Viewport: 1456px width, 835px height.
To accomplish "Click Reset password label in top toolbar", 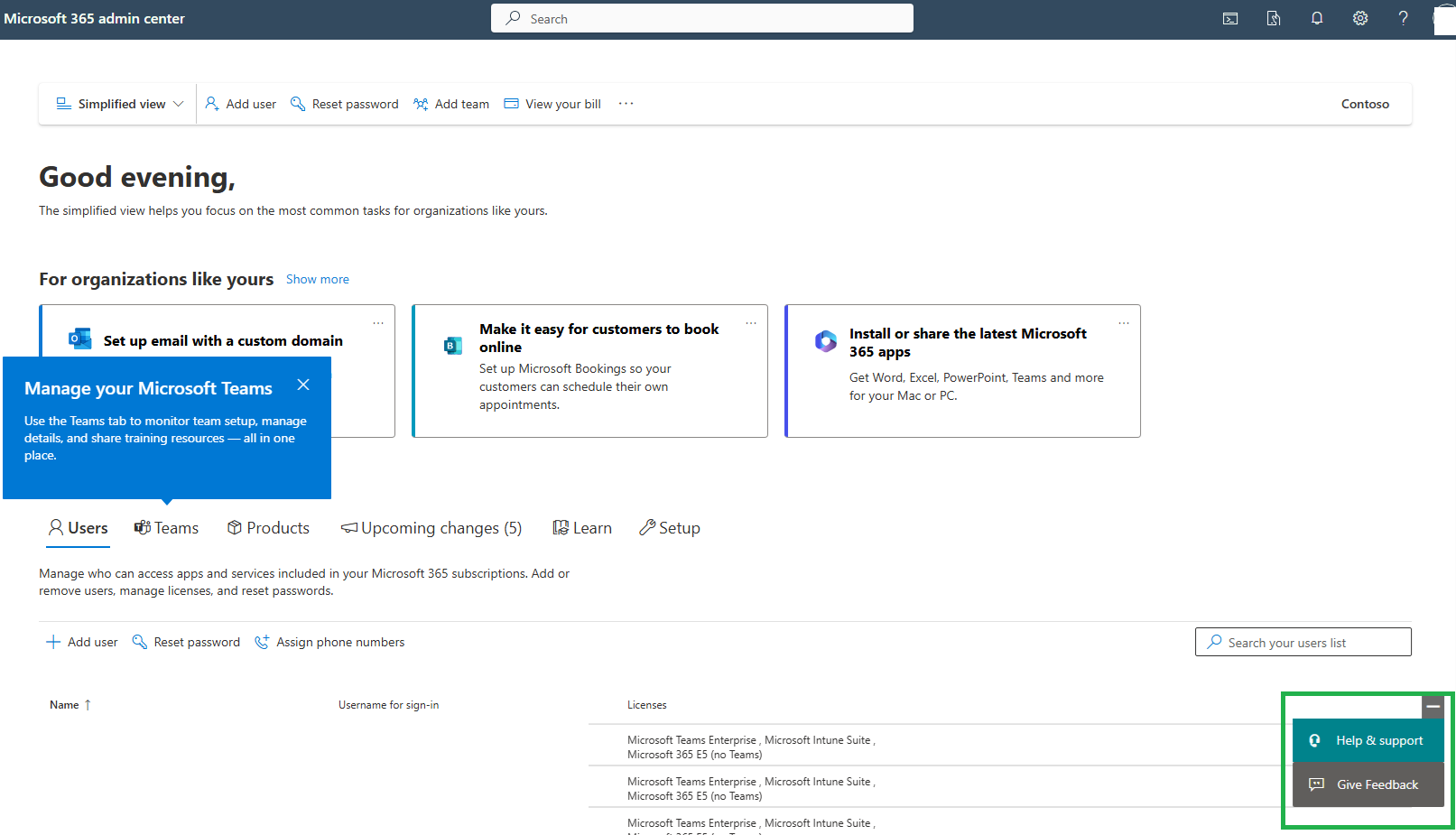I will (x=355, y=104).
